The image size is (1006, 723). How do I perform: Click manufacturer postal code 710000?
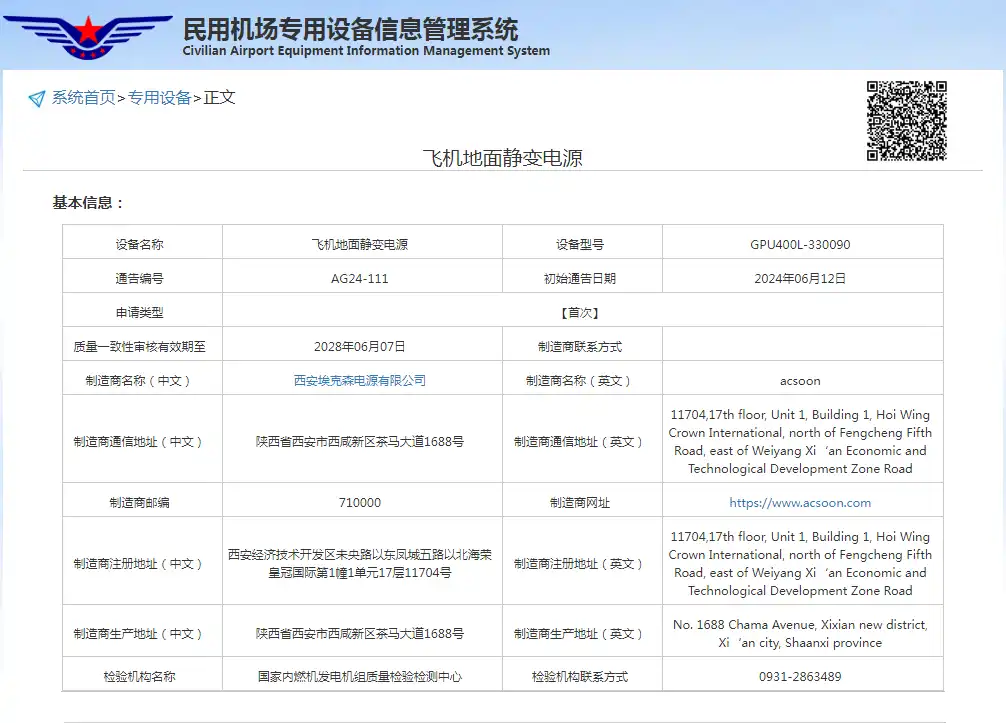pos(360,503)
